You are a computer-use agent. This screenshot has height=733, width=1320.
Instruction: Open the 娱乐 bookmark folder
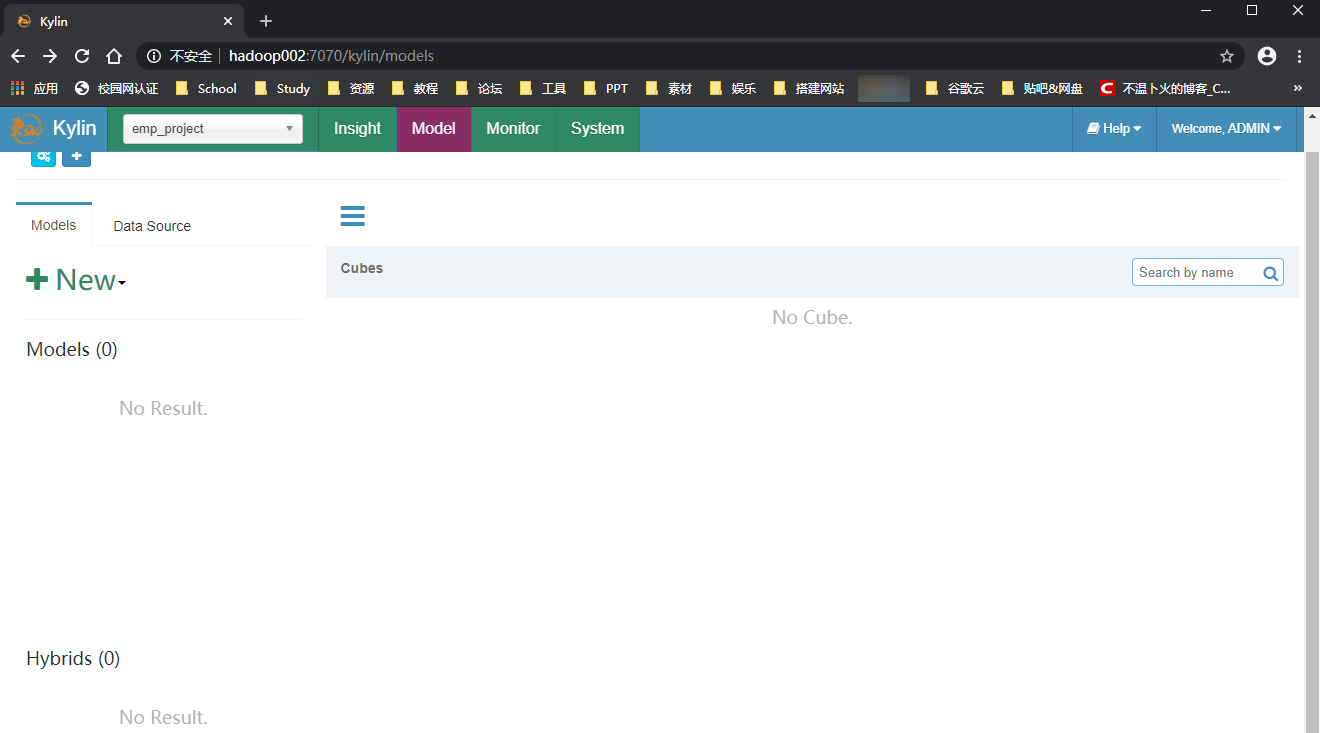733,88
